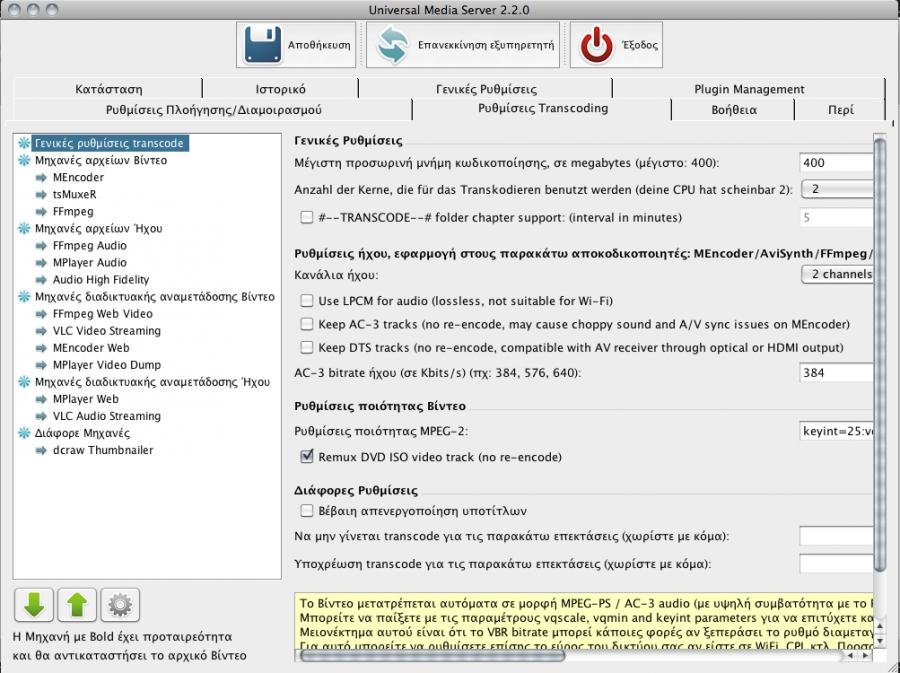Click the arrow icon beside MEncoder
The width and height of the screenshot is (900, 673).
click(x=41, y=177)
